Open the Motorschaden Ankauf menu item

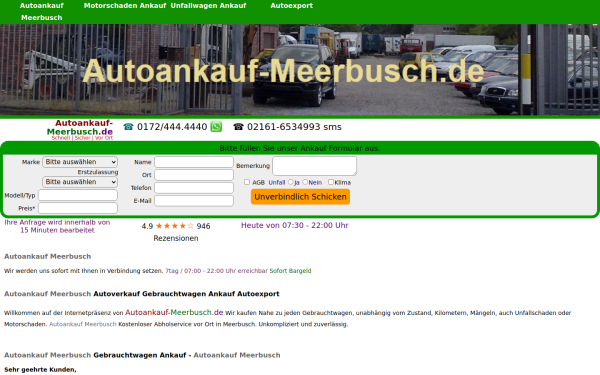(x=125, y=6)
